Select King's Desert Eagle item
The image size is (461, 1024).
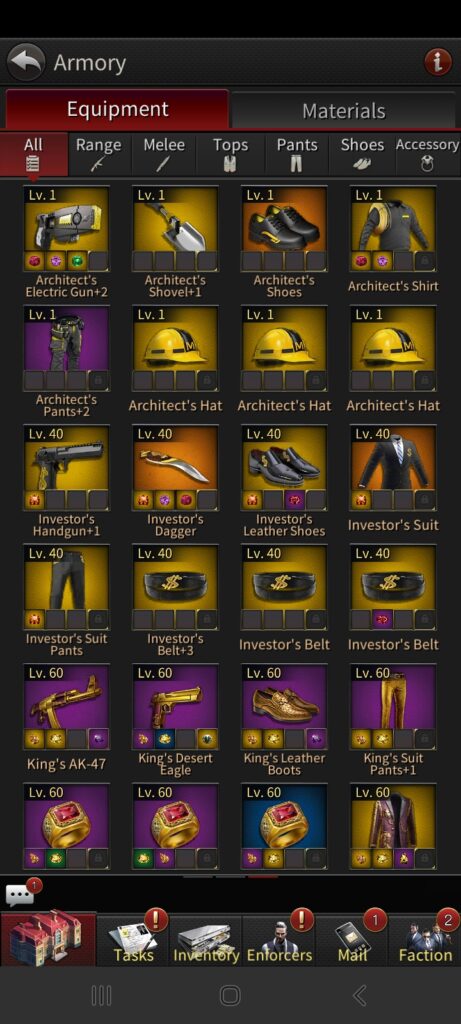175,720
